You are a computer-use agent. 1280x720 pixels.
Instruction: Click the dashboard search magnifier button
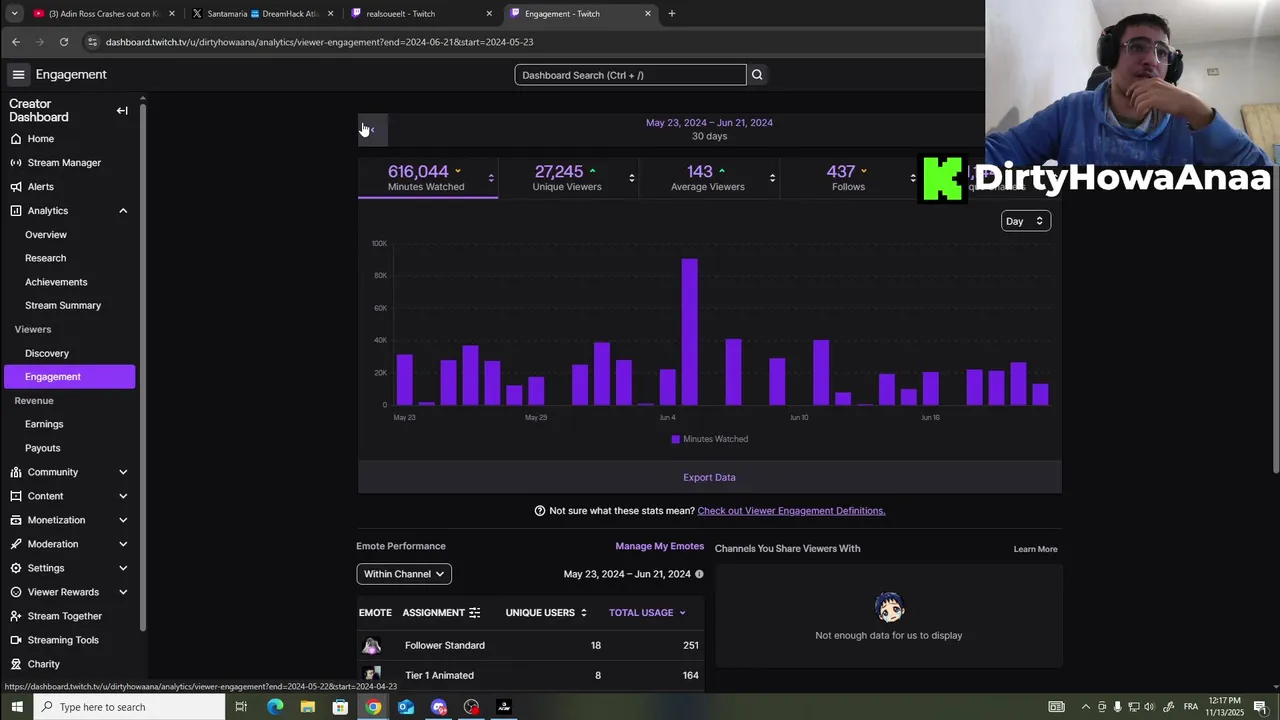(x=757, y=75)
